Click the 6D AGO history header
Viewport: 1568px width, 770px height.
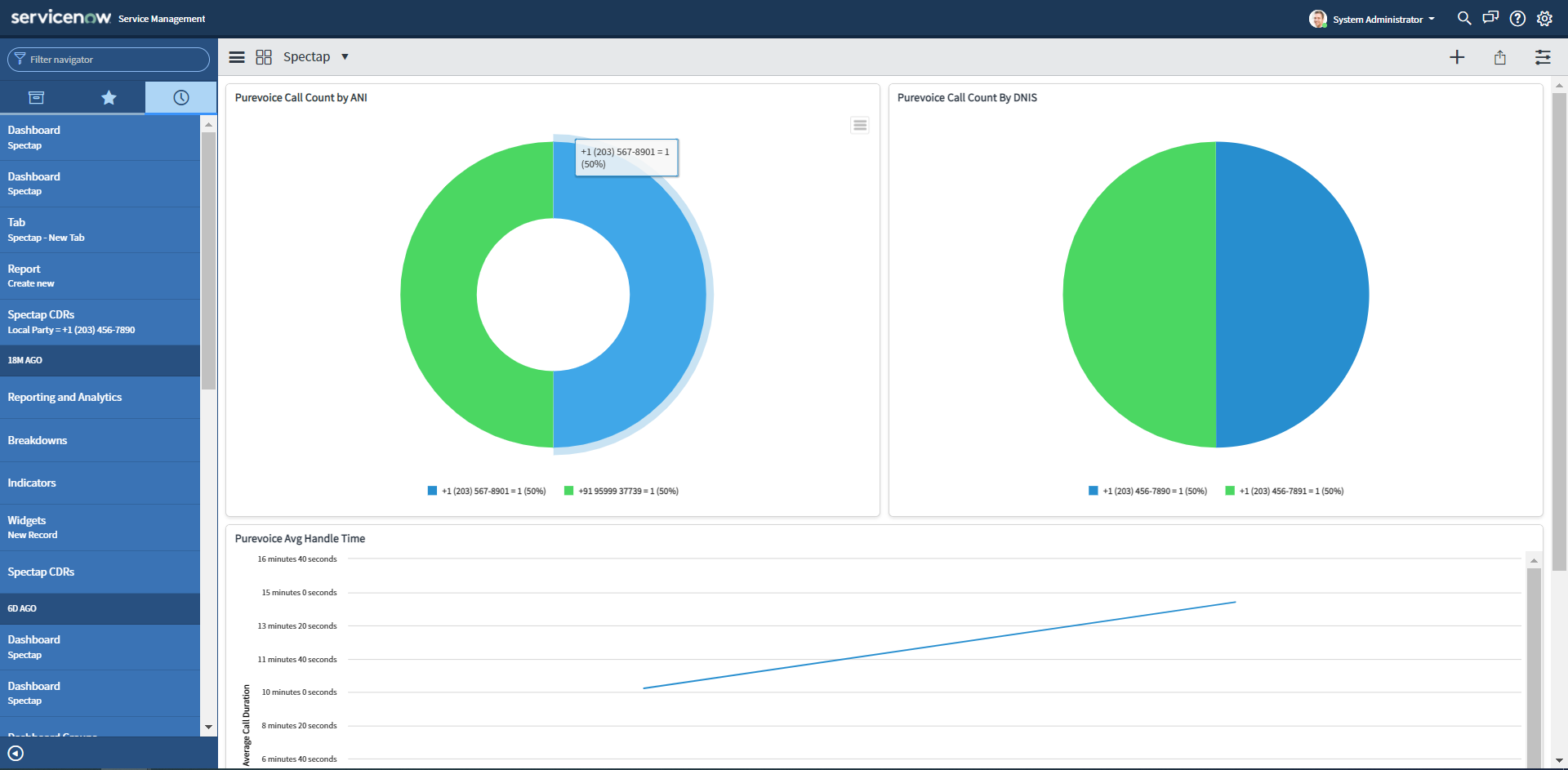click(x=100, y=608)
